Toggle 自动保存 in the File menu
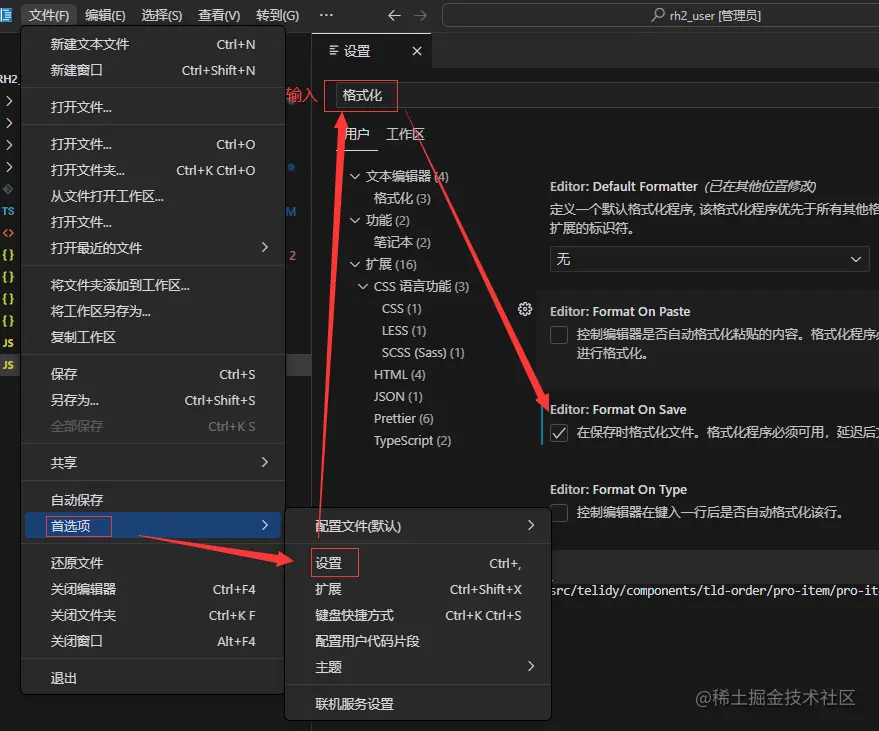879x731 pixels. coord(152,499)
